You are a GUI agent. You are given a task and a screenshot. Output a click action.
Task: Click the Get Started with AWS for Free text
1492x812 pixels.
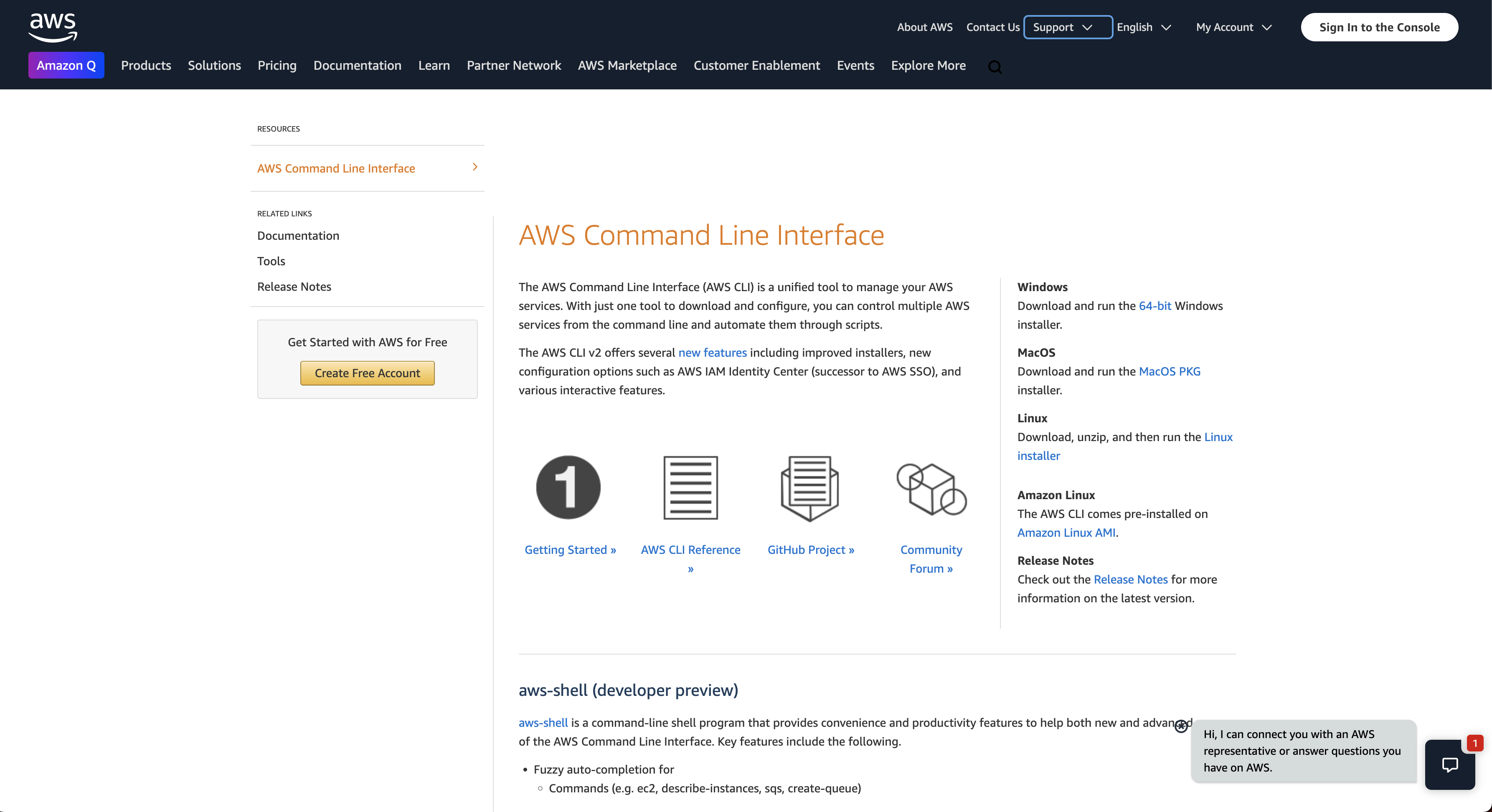pos(367,342)
